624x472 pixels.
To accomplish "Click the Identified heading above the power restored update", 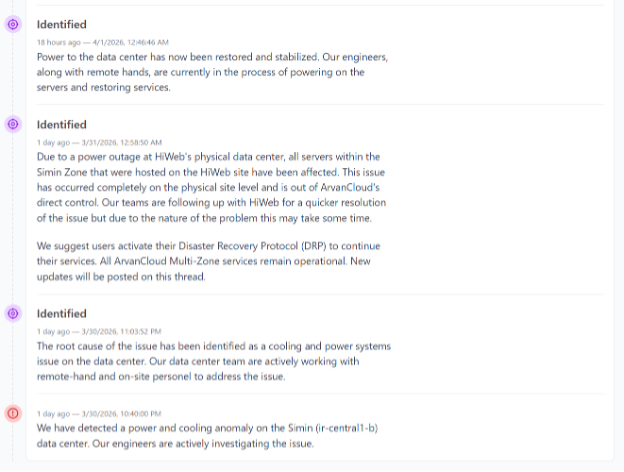I will coord(62,24).
